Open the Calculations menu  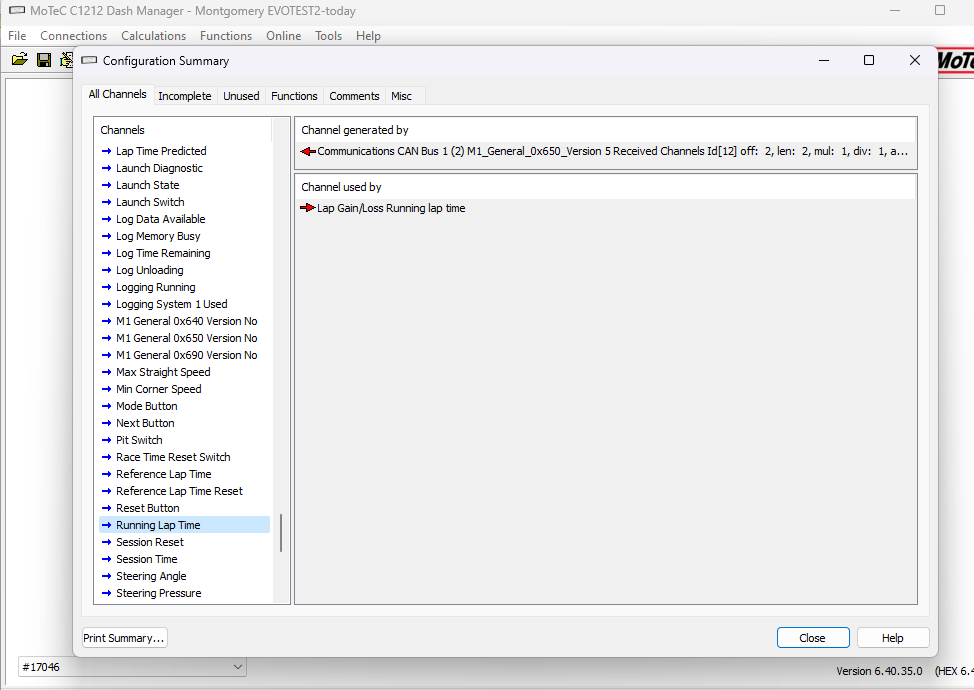153,36
